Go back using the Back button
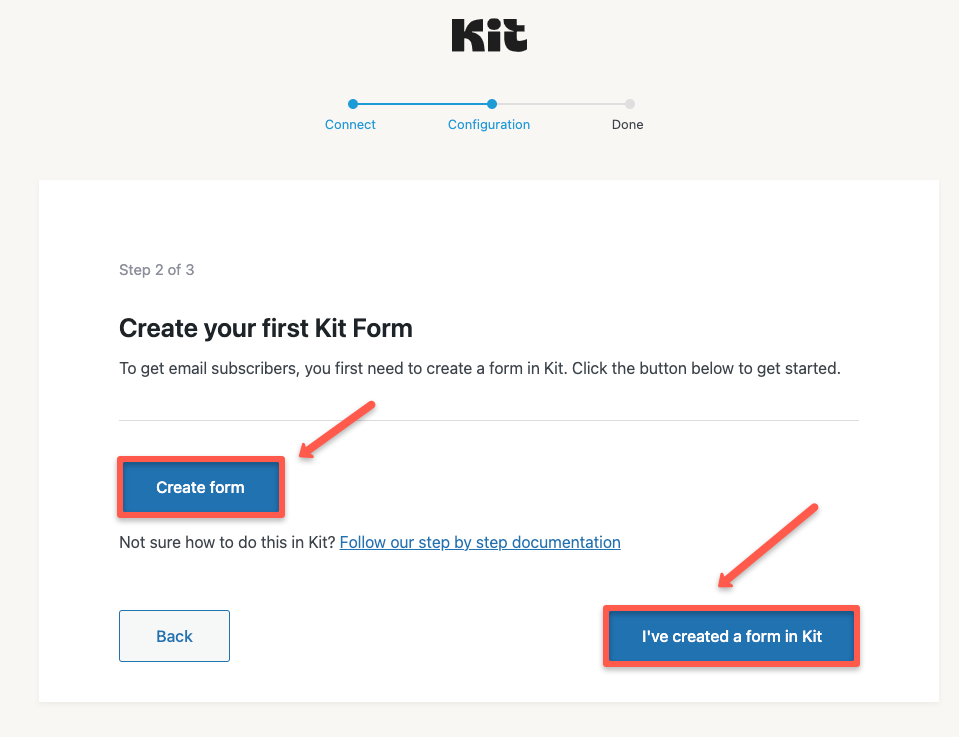Viewport: 959px width, 737px height. [174, 636]
